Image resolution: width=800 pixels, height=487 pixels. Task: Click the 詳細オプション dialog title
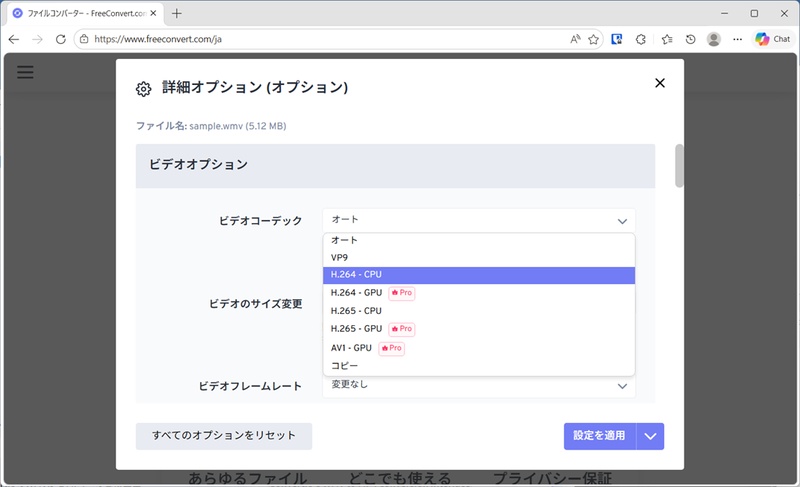[x=255, y=87]
